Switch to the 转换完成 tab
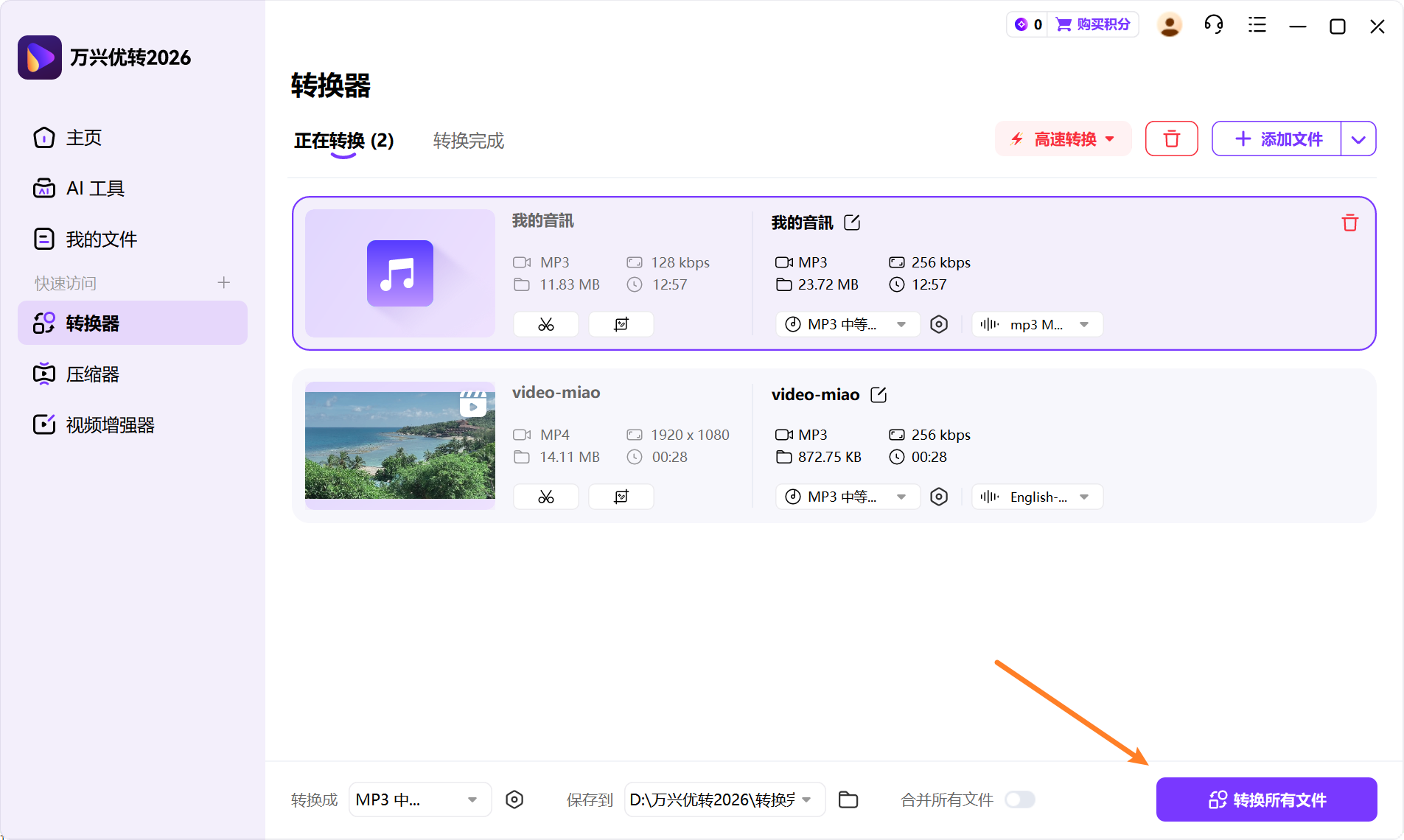The width and height of the screenshot is (1404, 840). click(468, 141)
